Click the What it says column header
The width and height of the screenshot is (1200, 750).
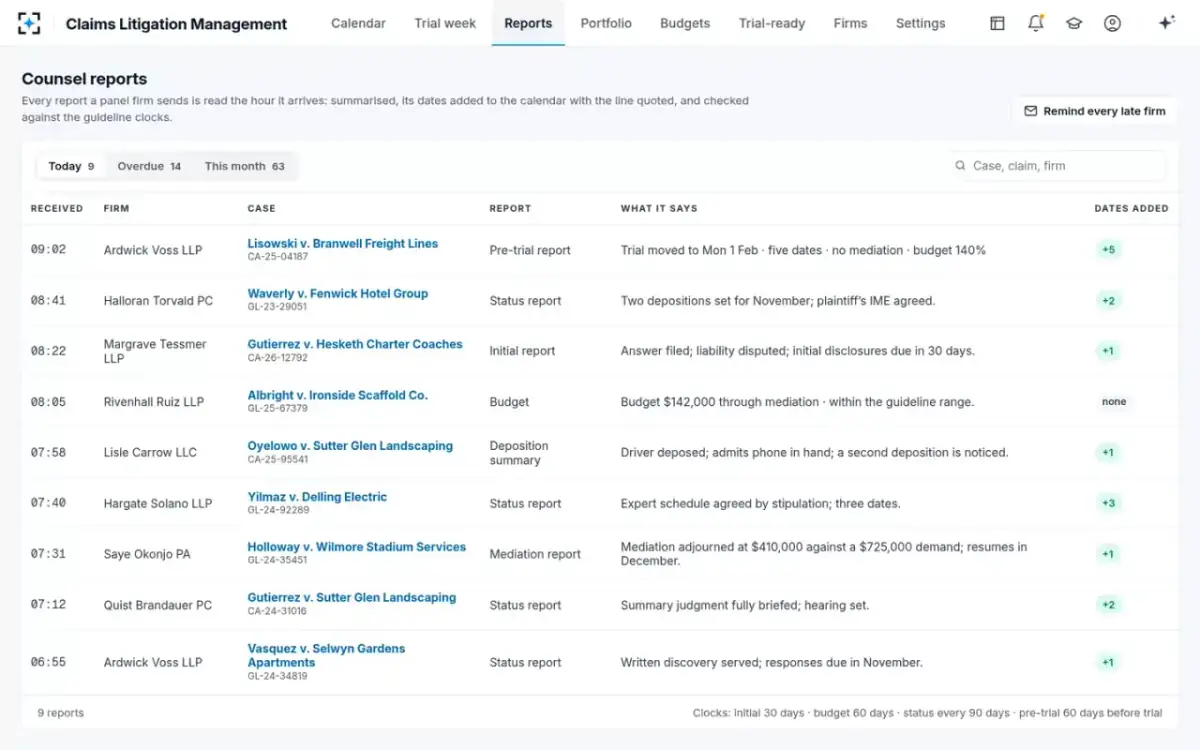(659, 209)
